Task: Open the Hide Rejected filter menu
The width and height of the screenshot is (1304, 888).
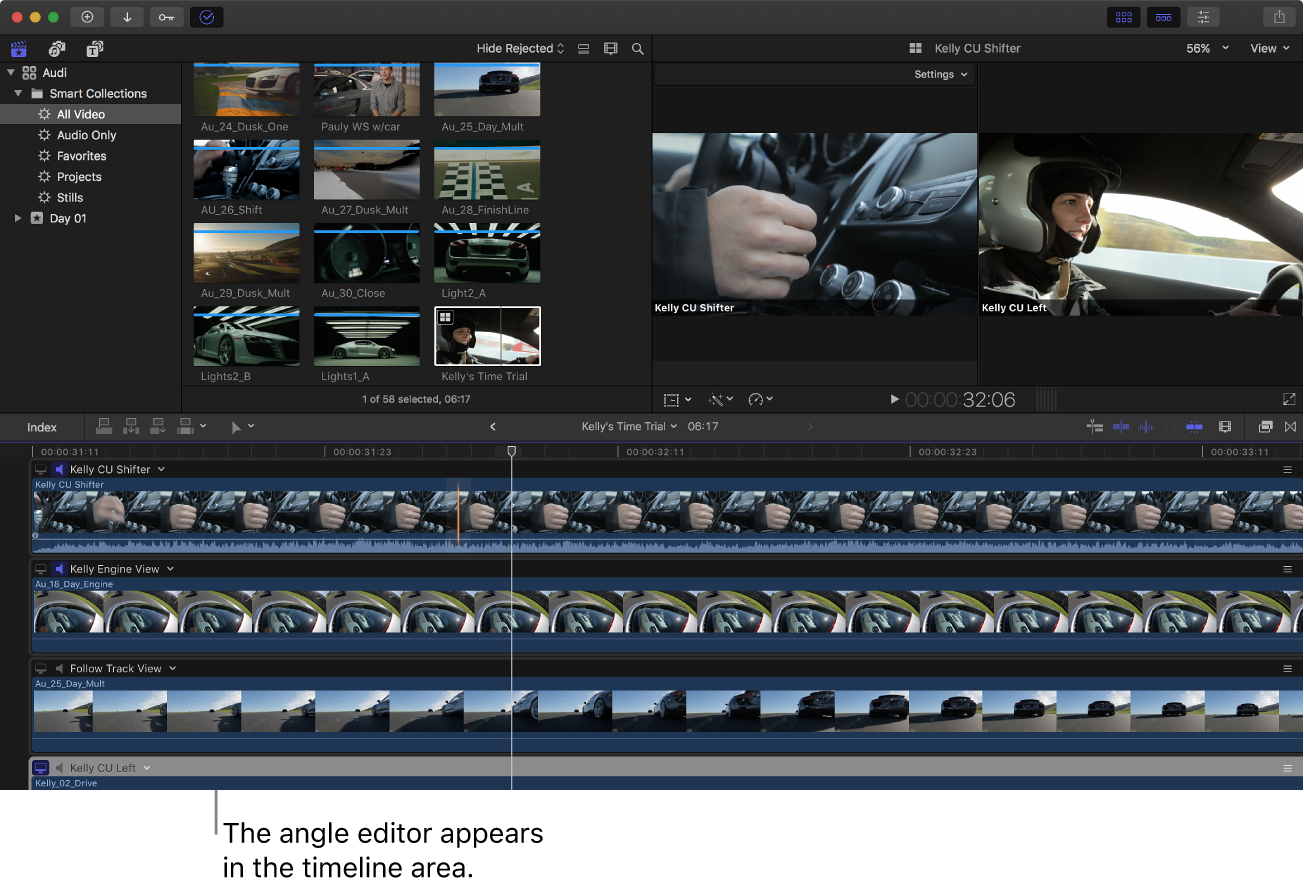Action: [516, 48]
